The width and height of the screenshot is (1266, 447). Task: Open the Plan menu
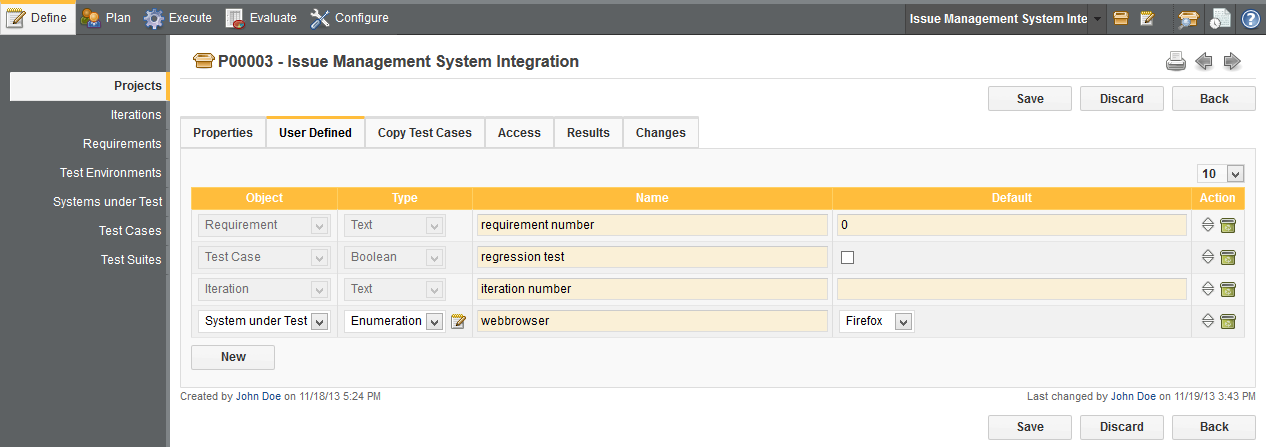point(106,18)
